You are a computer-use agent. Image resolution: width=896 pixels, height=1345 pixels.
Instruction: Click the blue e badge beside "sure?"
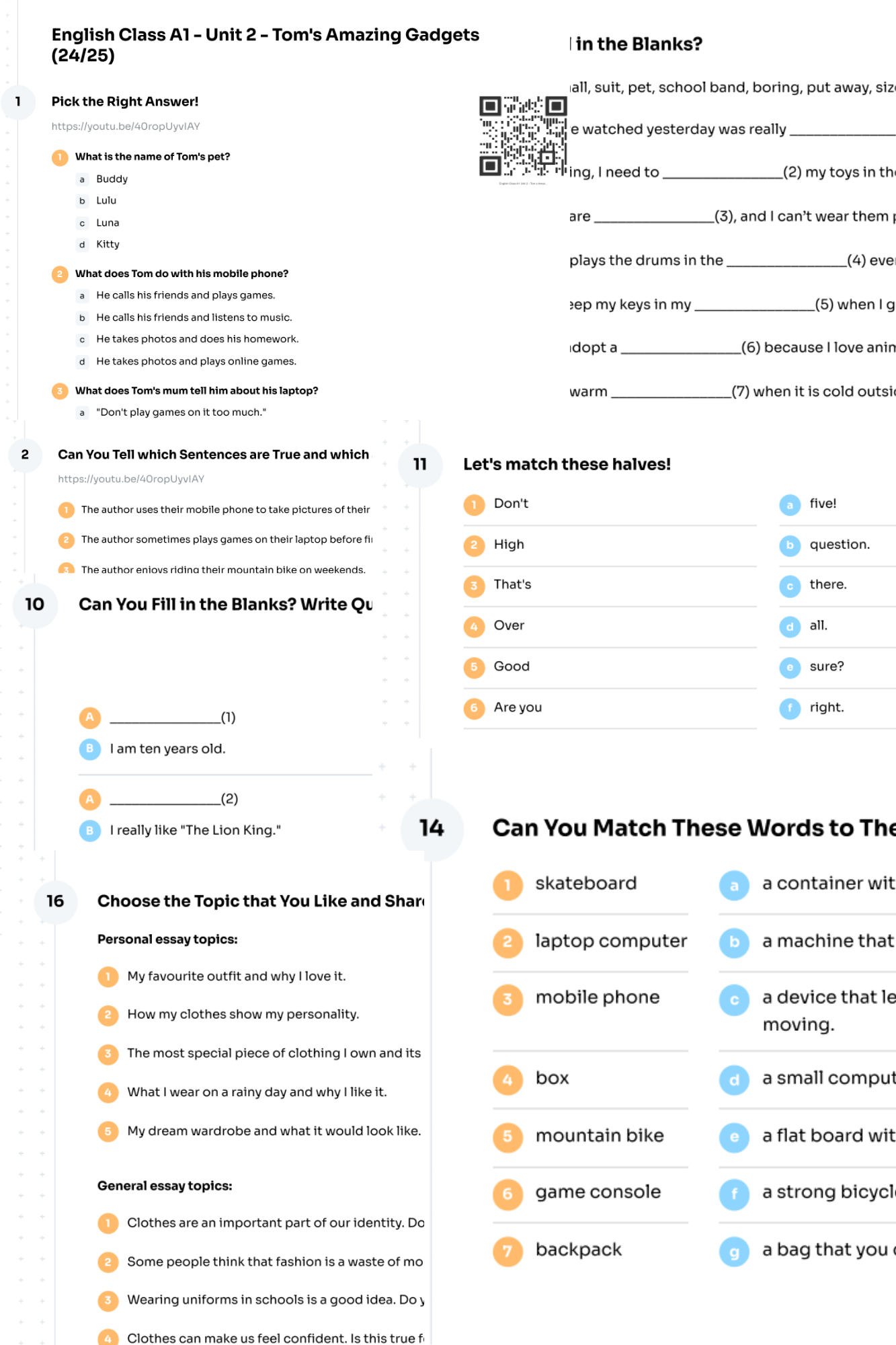coord(790,668)
